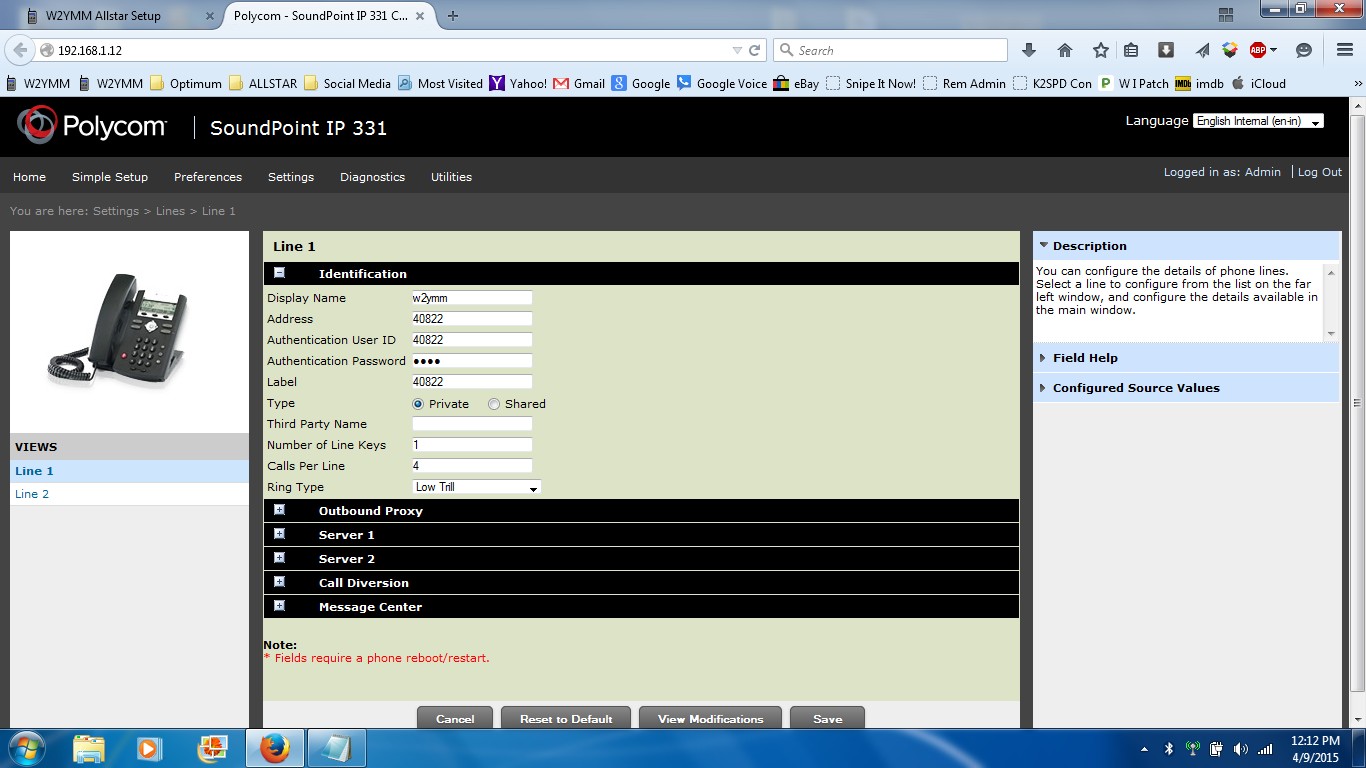Open the Diagnostics menu
Viewport: 1366px width, 768px height.
[x=372, y=177]
